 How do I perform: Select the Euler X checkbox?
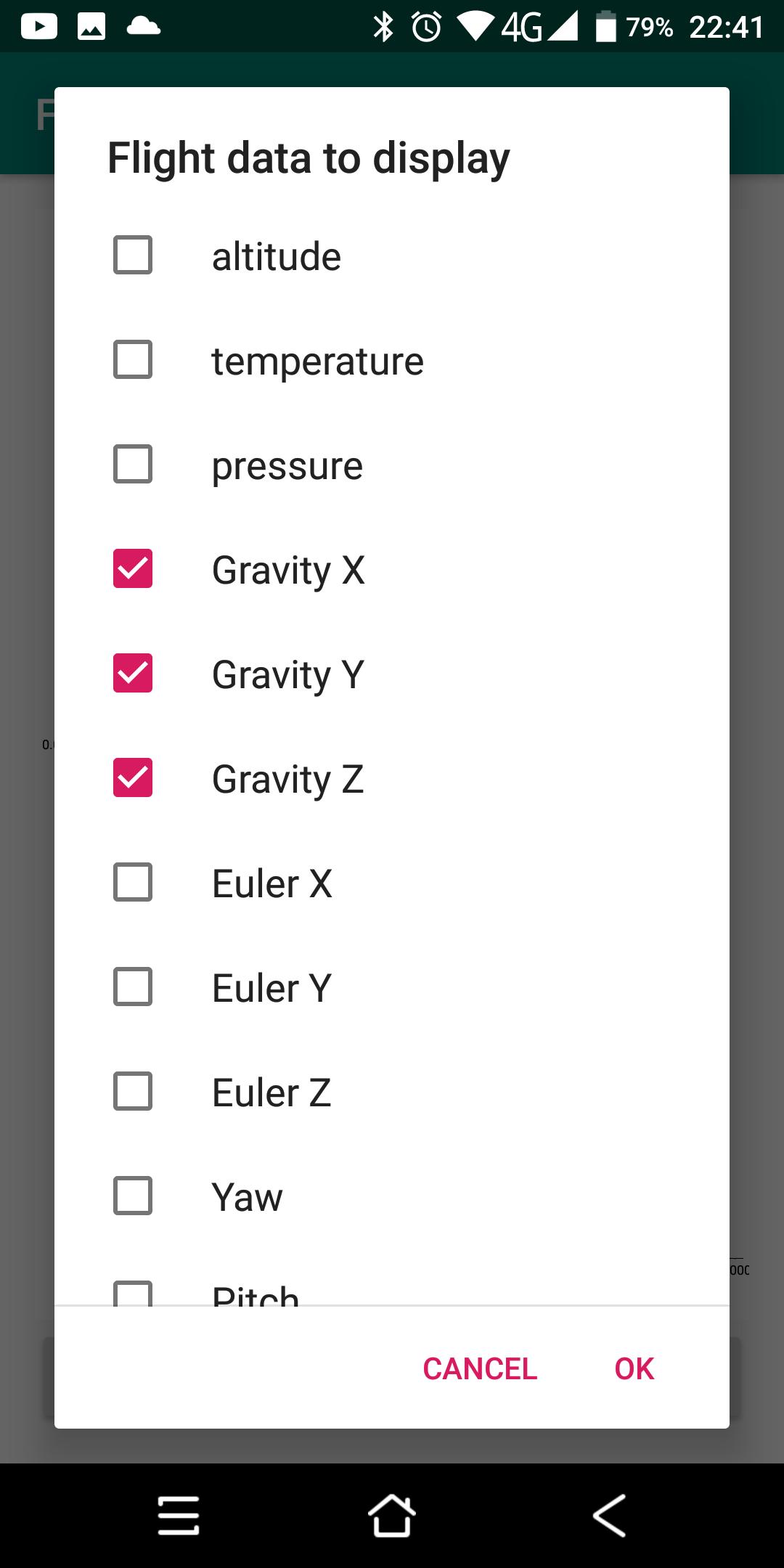point(133,882)
